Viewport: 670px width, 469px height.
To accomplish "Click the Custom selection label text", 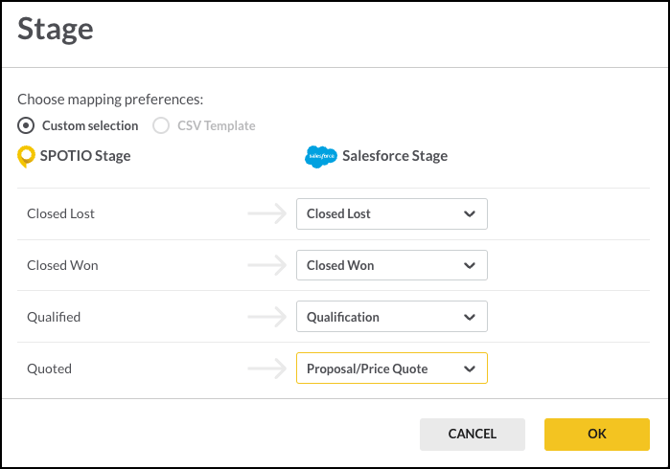I will click(90, 126).
